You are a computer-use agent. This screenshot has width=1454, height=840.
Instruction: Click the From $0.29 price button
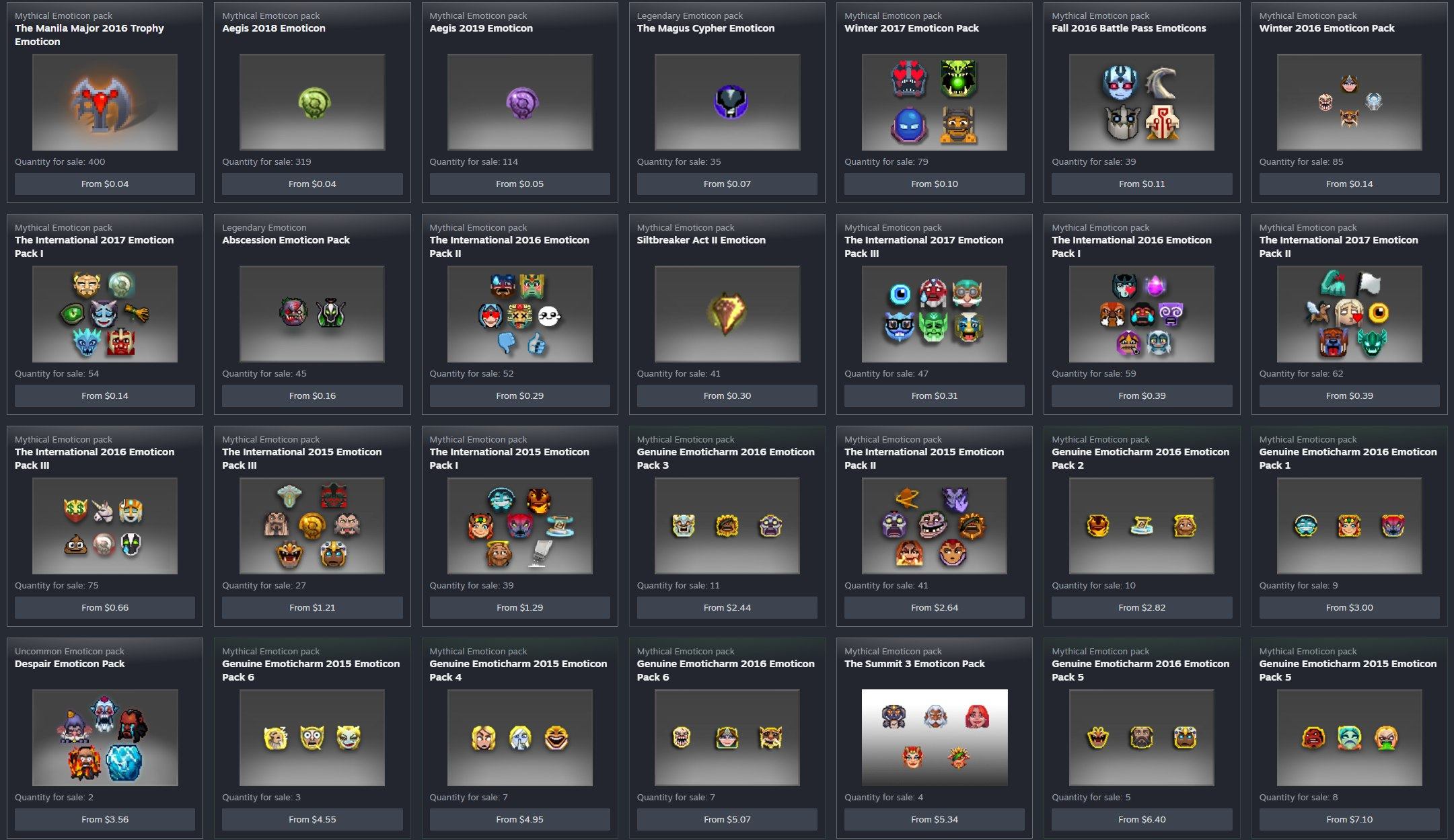[520, 395]
